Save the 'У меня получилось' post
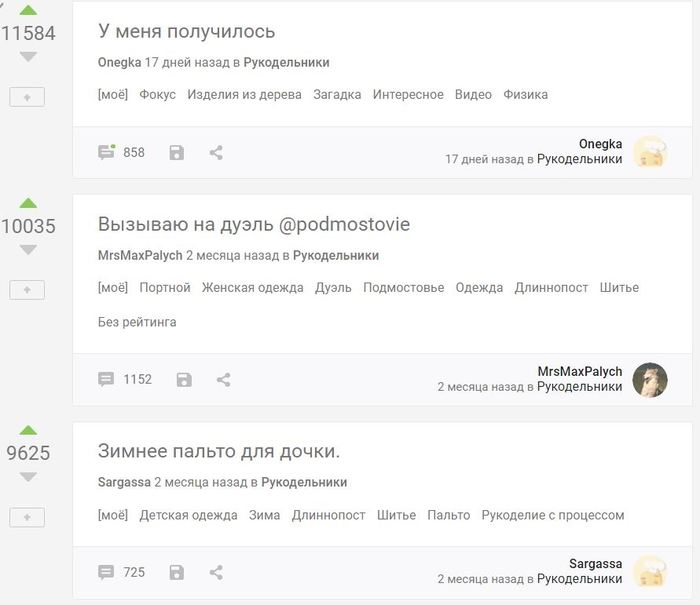The image size is (700, 605). pos(177,153)
